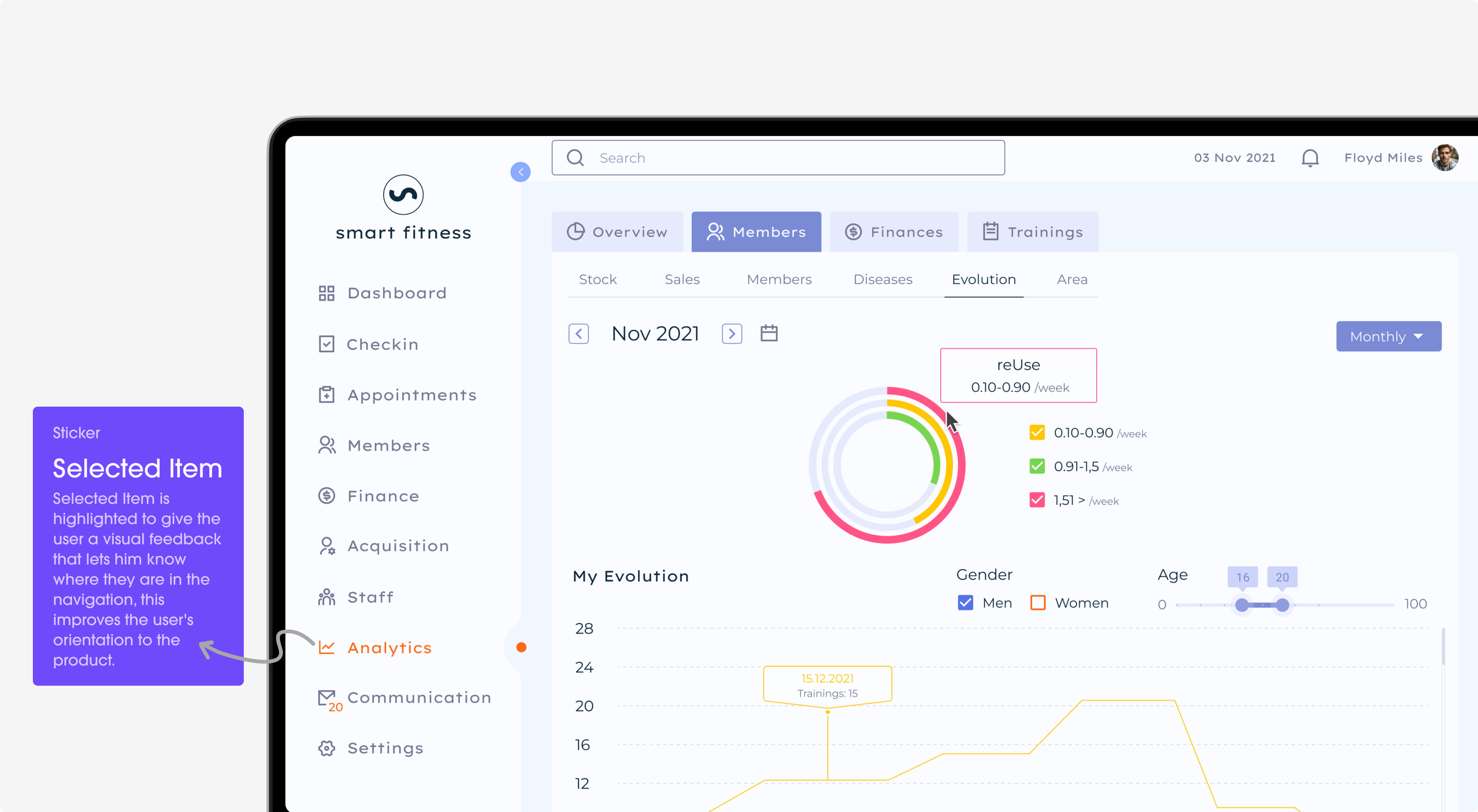Image resolution: width=1478 pixels, height=812 pixels.
Task: Open notifications via the bell icon
Action: pyautogui.click(x=1310, y=158)
